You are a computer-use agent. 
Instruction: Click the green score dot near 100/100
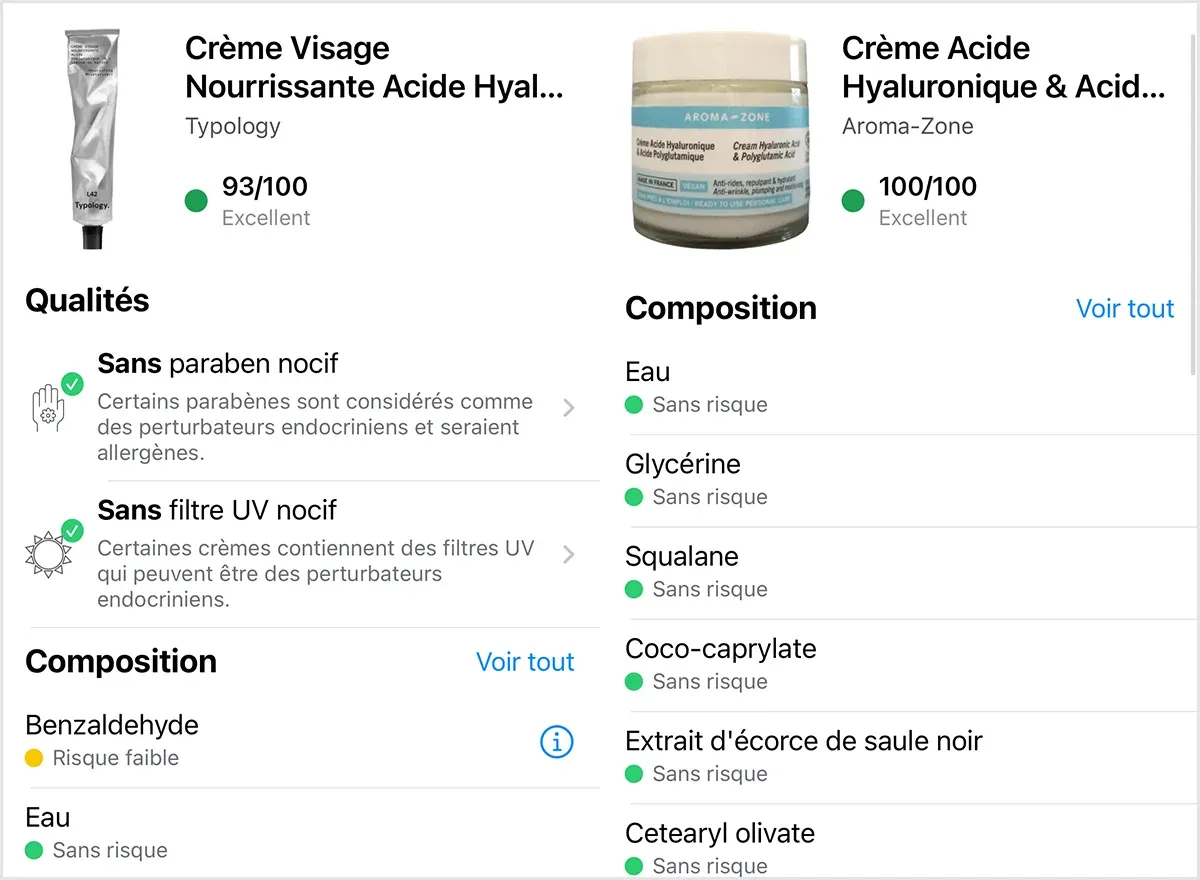tap(853, 200)
